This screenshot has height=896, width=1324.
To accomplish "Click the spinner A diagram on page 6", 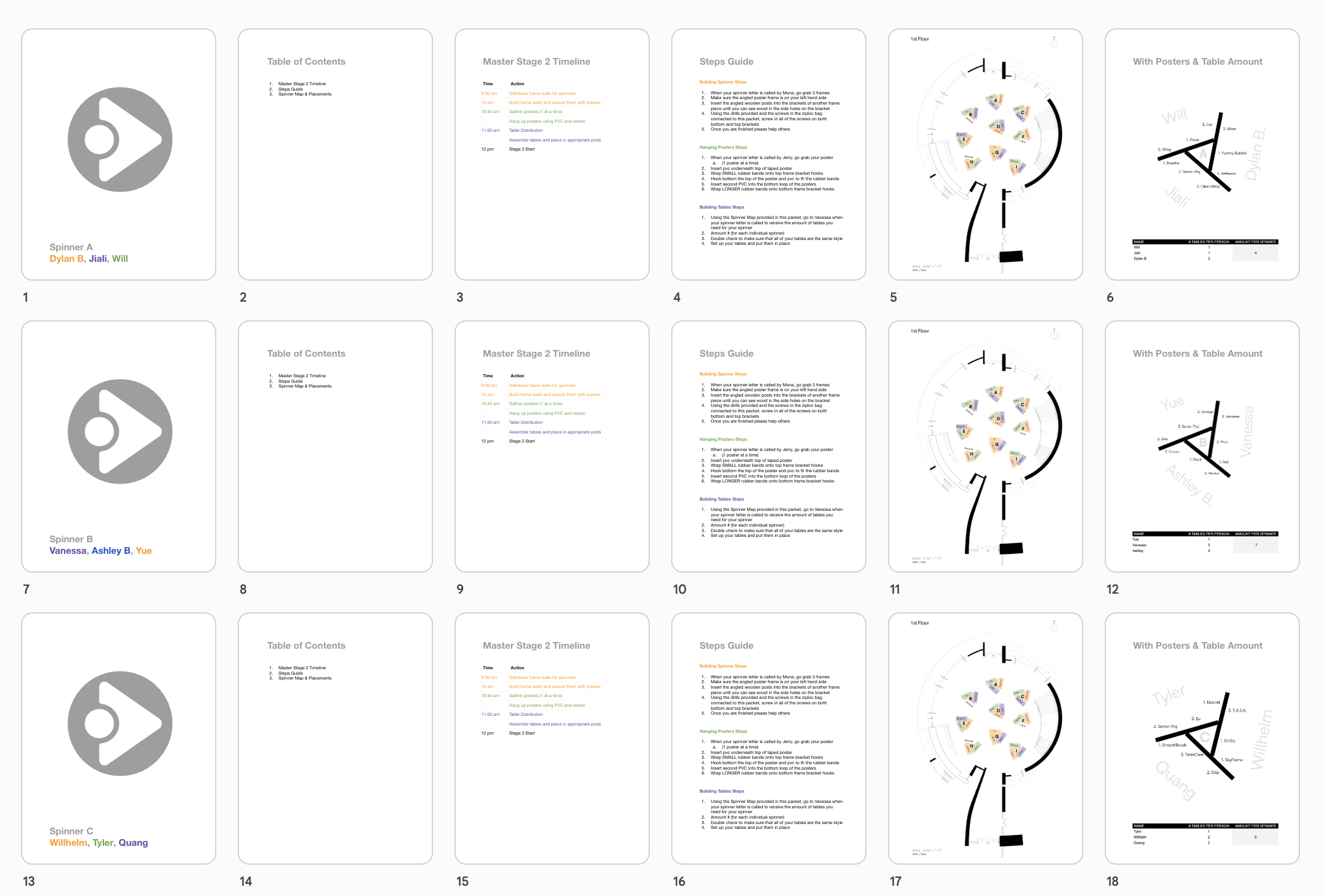I will click(1203, 154).
